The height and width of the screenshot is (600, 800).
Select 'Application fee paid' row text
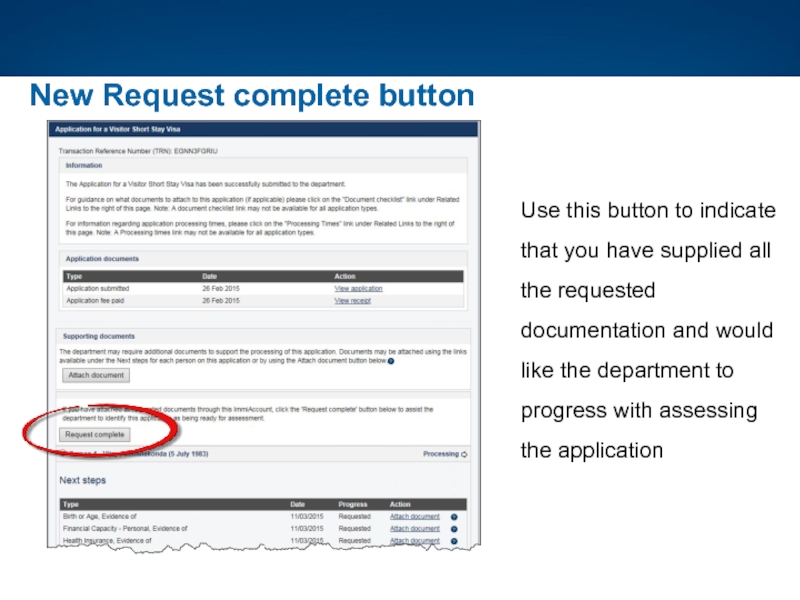tap(95, 301)
